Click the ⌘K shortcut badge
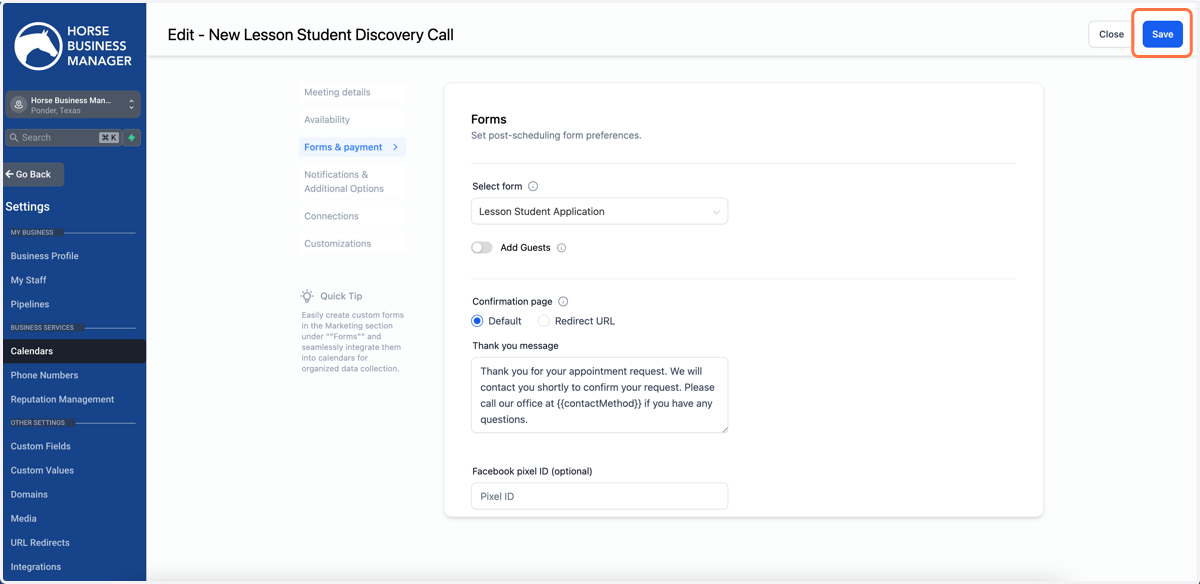This screenshot has width=1200, height=584. click(108, 138)
